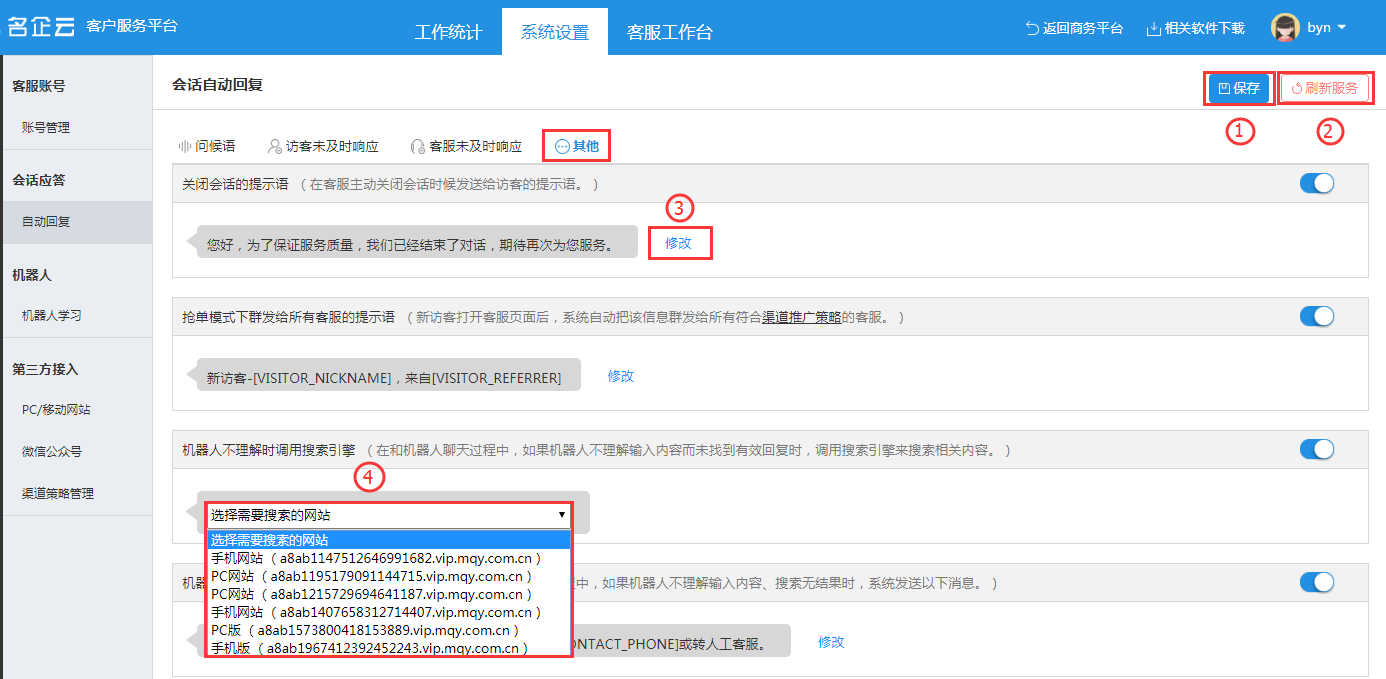Click 修改 beside the close-session message
This screenshot has height=679, width=1386.
tap(678, 243)
